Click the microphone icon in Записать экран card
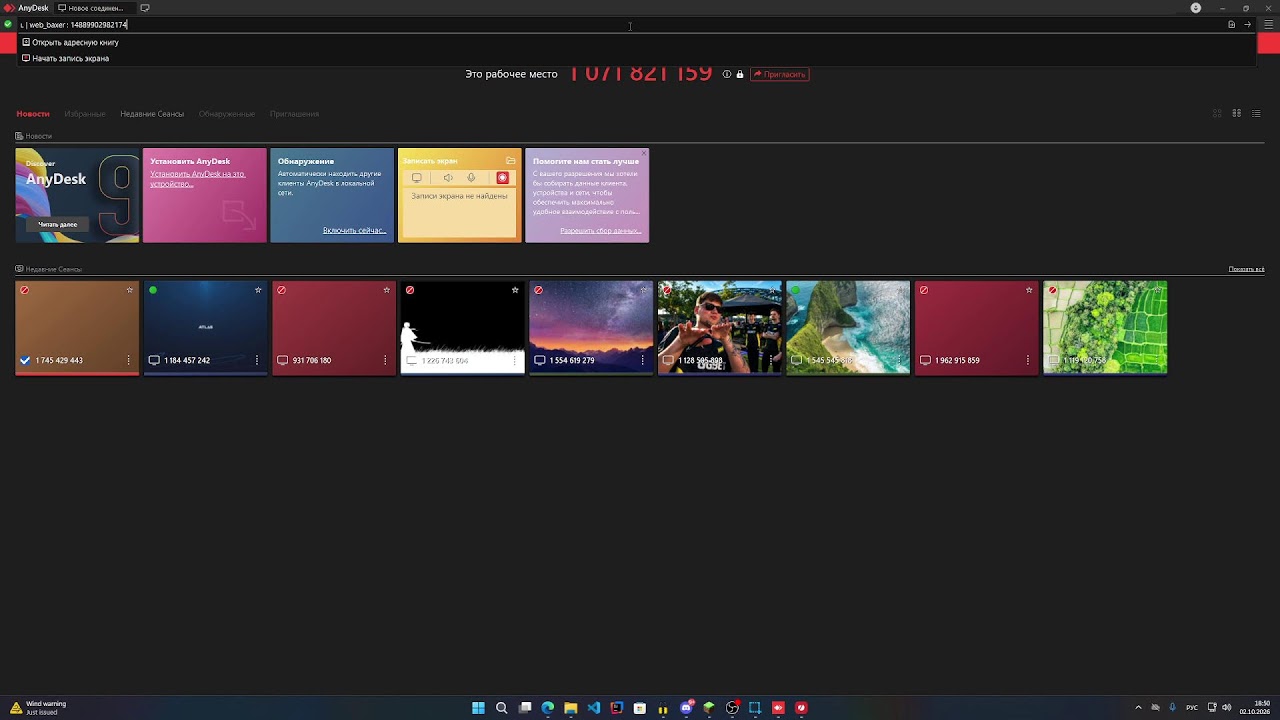The width and height of the screenshot is (1280, 720). click(471, 178)
